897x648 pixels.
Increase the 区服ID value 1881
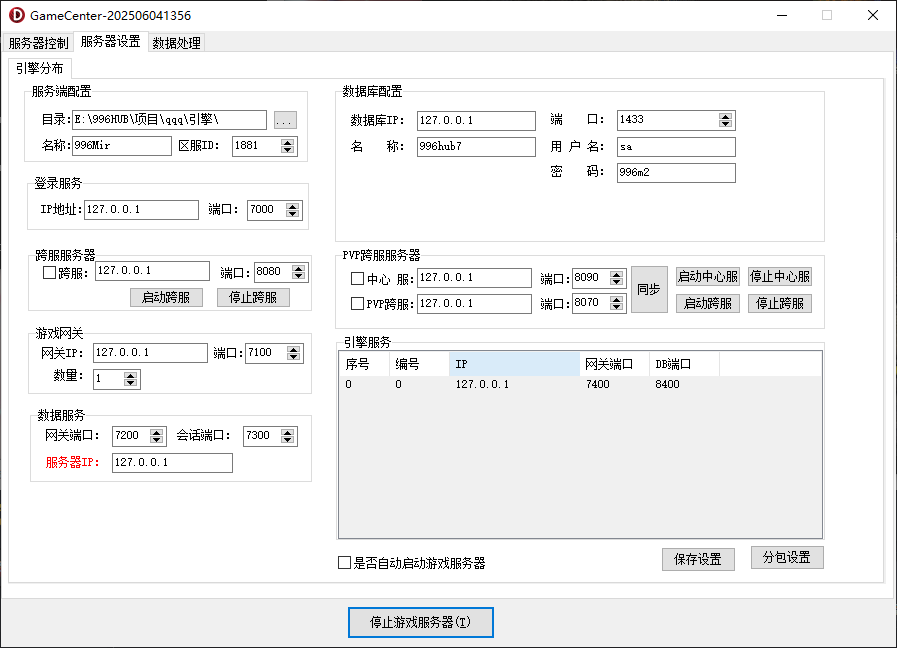point(288,142)
